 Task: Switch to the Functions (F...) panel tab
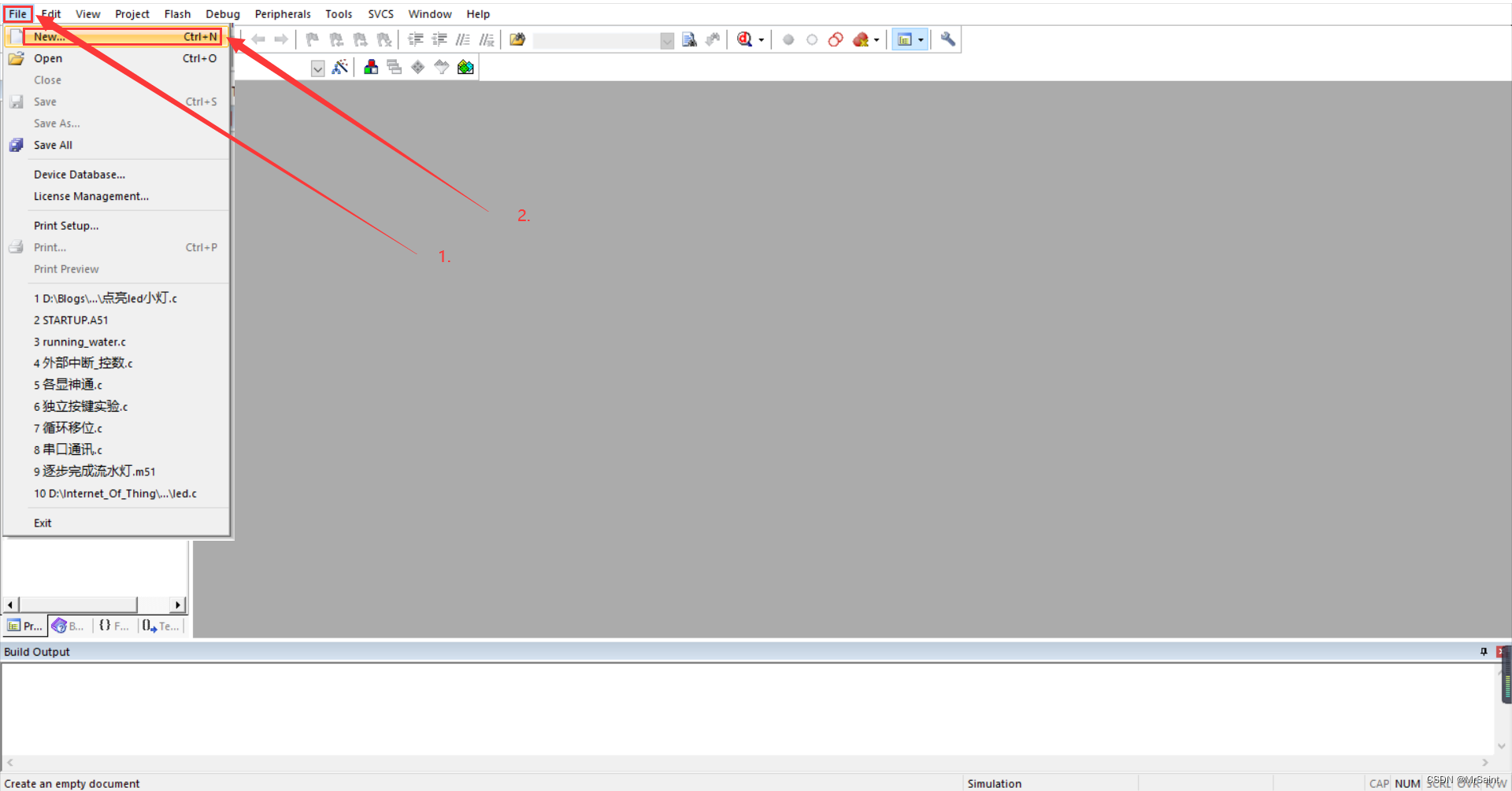click(114, 626)
